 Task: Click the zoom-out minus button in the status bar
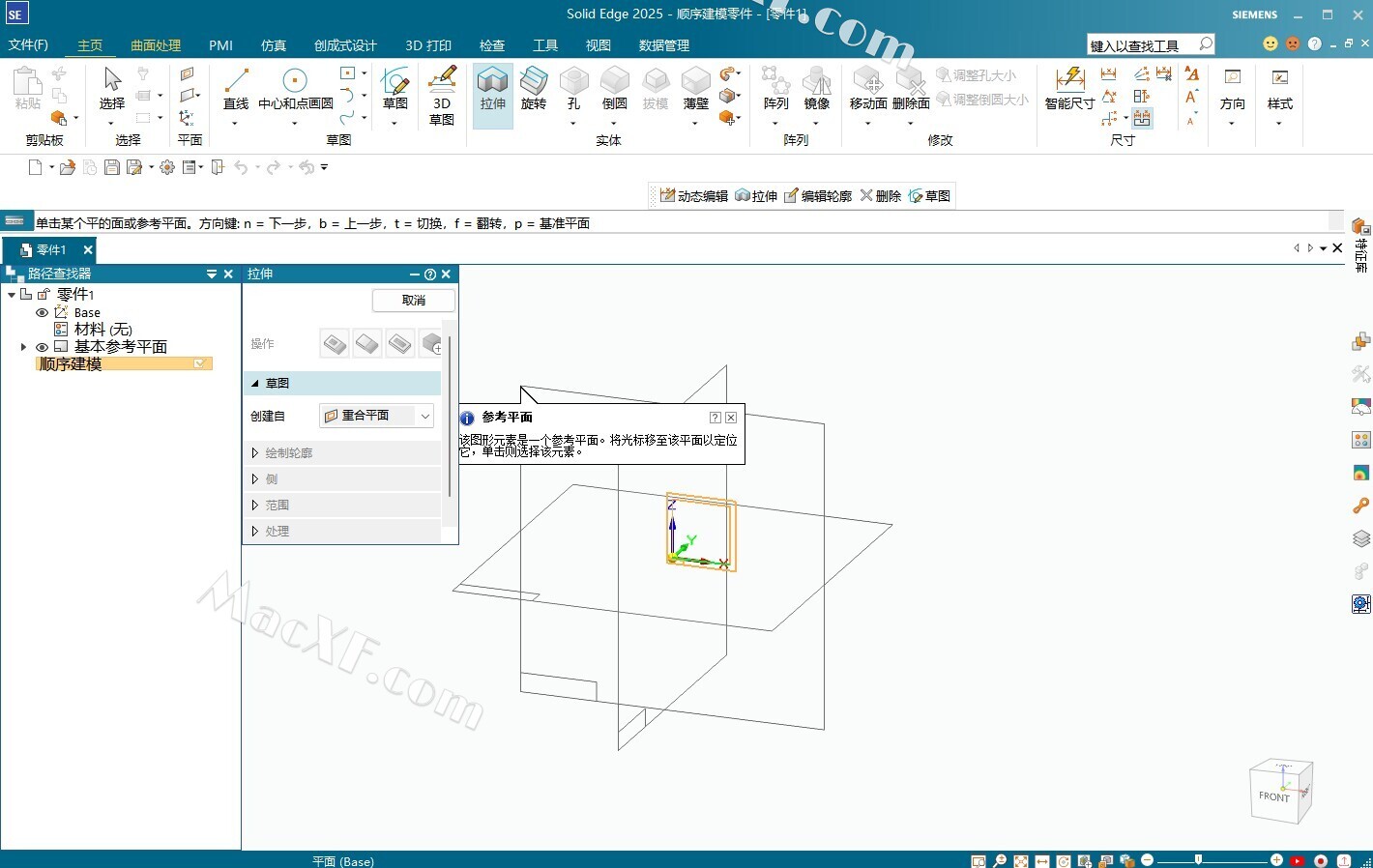pyautogui.click(x=1148, y=860)
